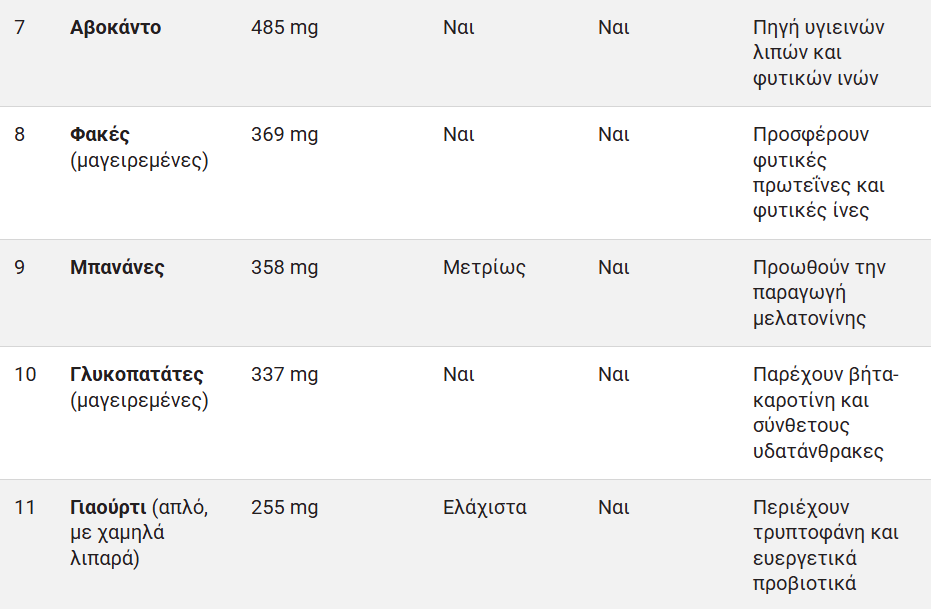931x609 pixels.
Task: Select the Φακές food name cell
Action: 100,135
